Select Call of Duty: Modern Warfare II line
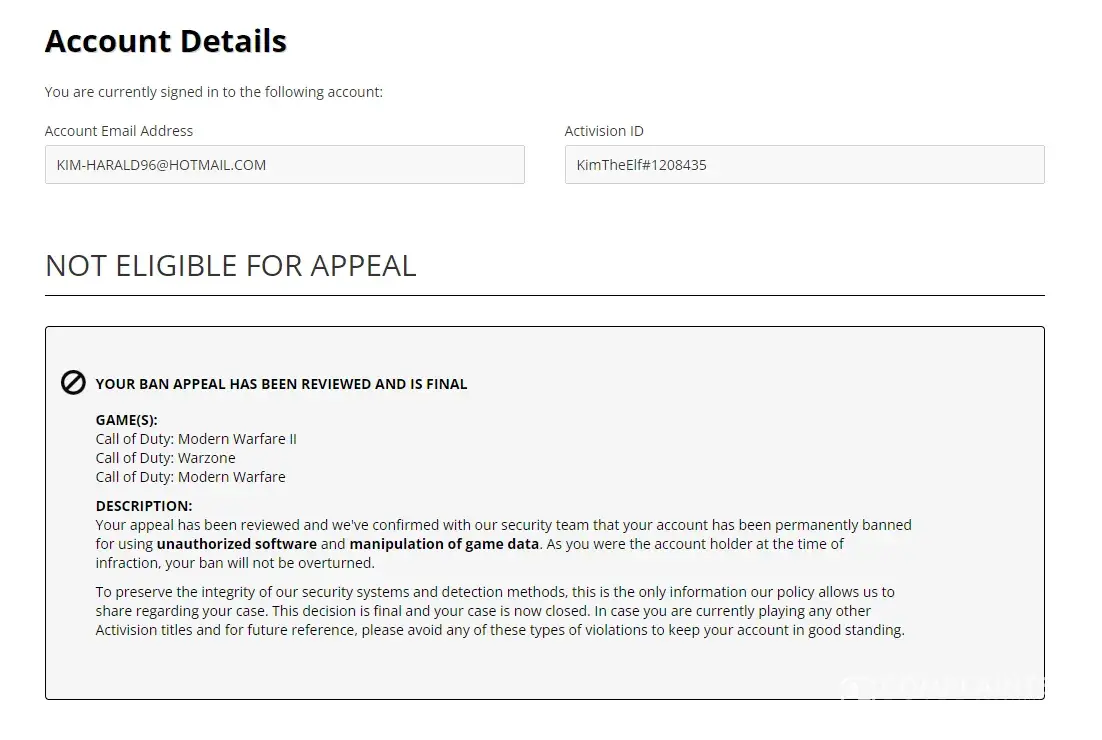Image resolution: width=1102 pixels, height=740 pixels. click(196, 439)
